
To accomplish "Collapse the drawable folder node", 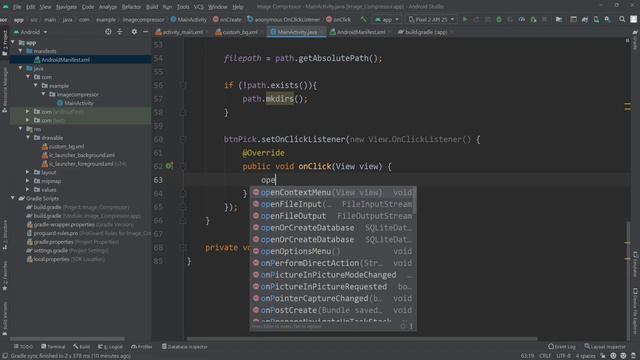I will click(28, 138).
